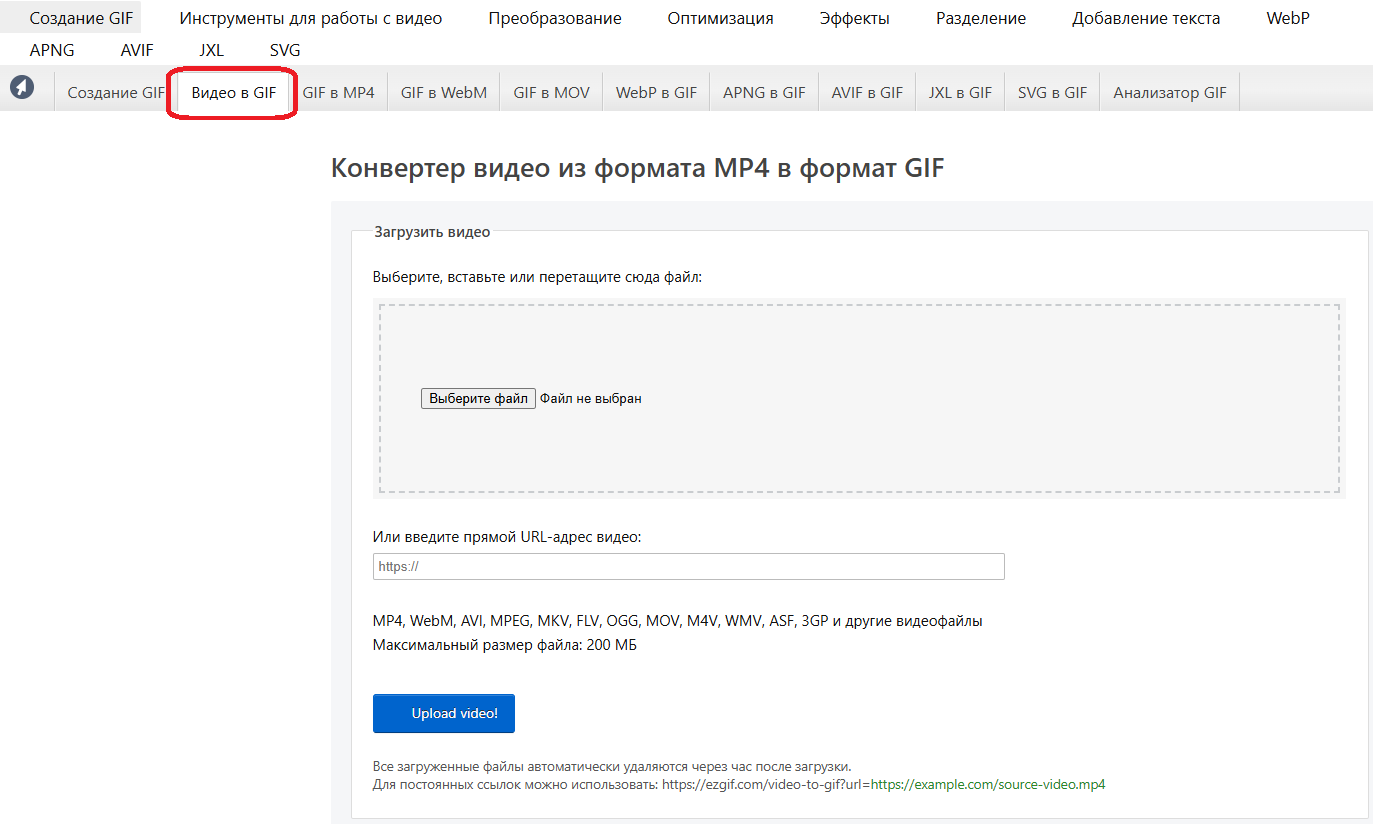Open the Эффекты menu
This screenshot has height=824, width=1373.
tap(854, 18)
